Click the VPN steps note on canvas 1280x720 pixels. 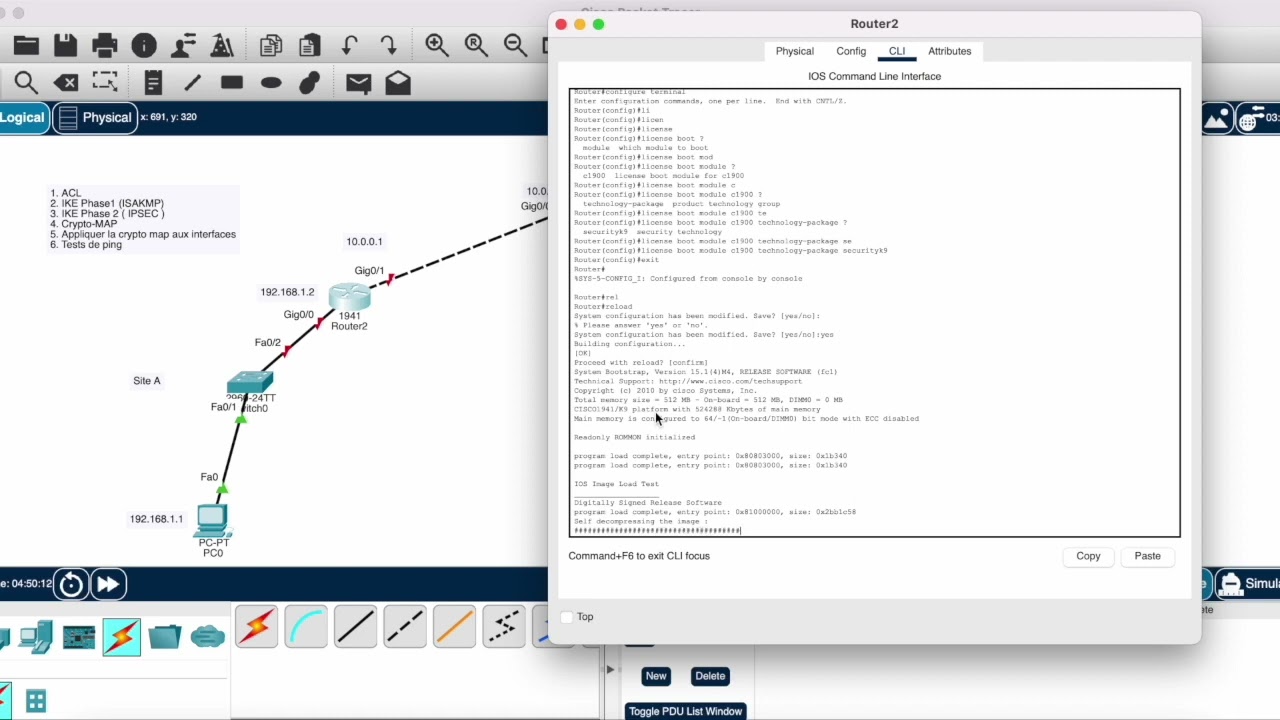(x=143, y=219)
